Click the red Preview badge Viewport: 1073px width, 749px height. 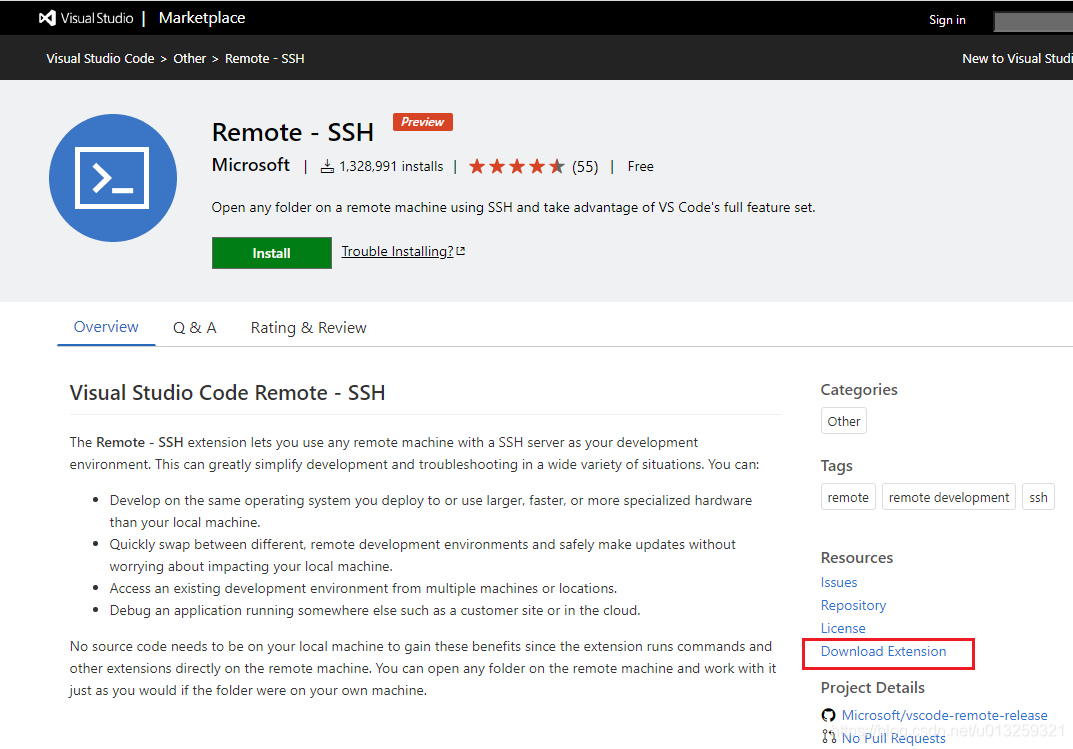(x=422, y=122)
